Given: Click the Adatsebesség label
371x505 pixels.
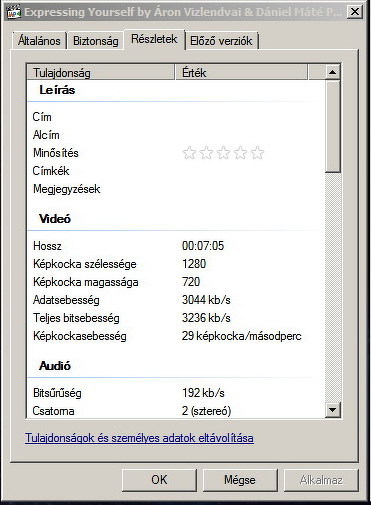Looking at the screenshot, I should coord(66,300).
